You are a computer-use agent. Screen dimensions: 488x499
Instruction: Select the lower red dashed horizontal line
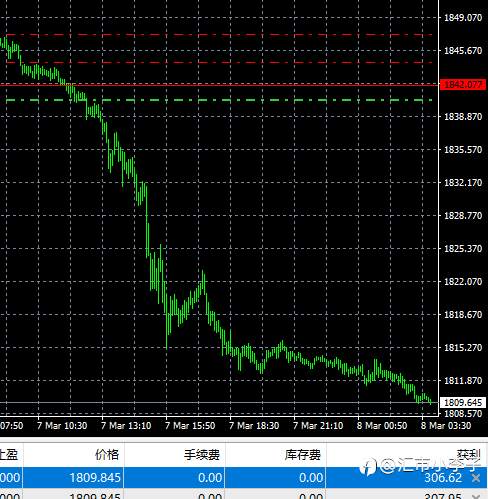click(x=219, y=62)
